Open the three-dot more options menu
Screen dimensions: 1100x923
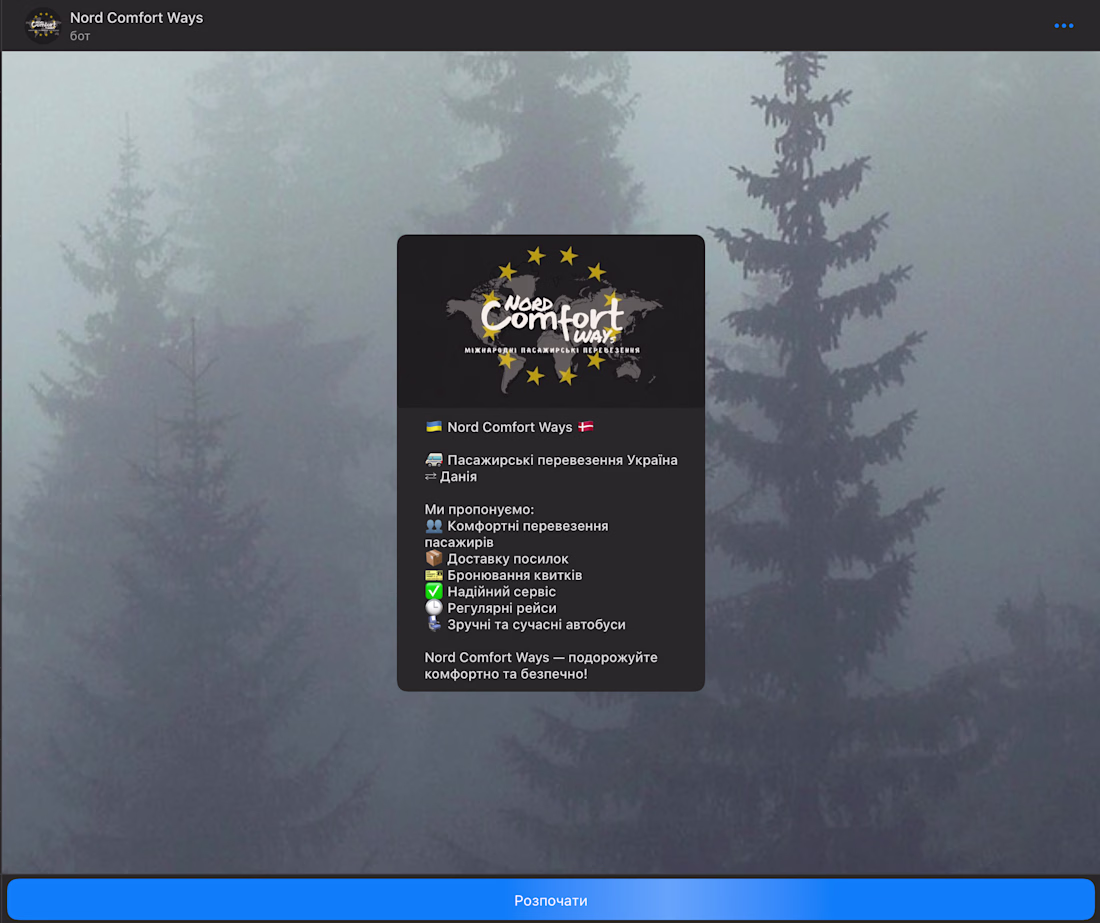coord(1063,26)
